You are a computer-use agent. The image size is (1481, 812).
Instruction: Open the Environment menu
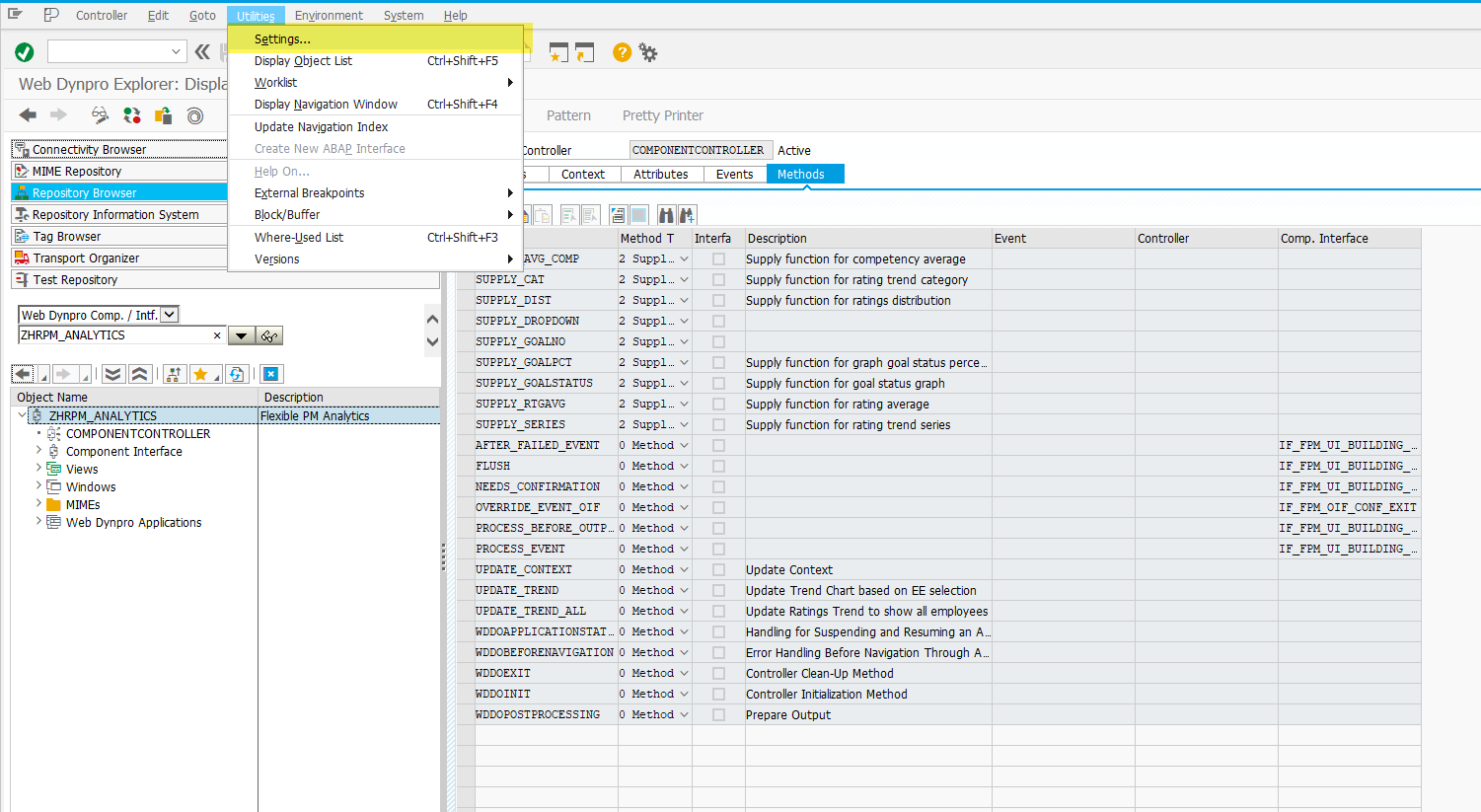[x=329, y=15]
